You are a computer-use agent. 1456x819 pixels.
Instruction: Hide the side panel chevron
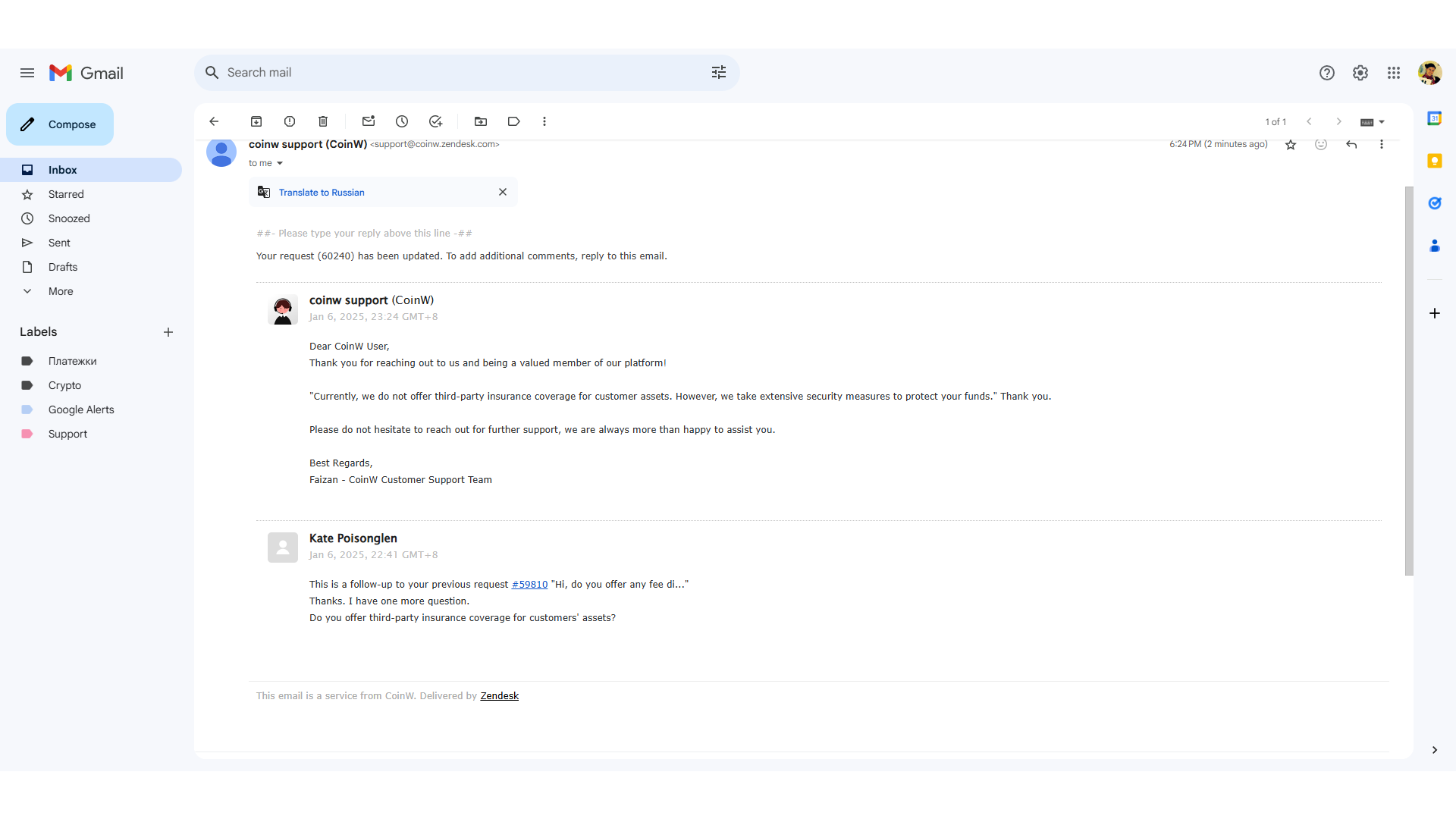1435,750
